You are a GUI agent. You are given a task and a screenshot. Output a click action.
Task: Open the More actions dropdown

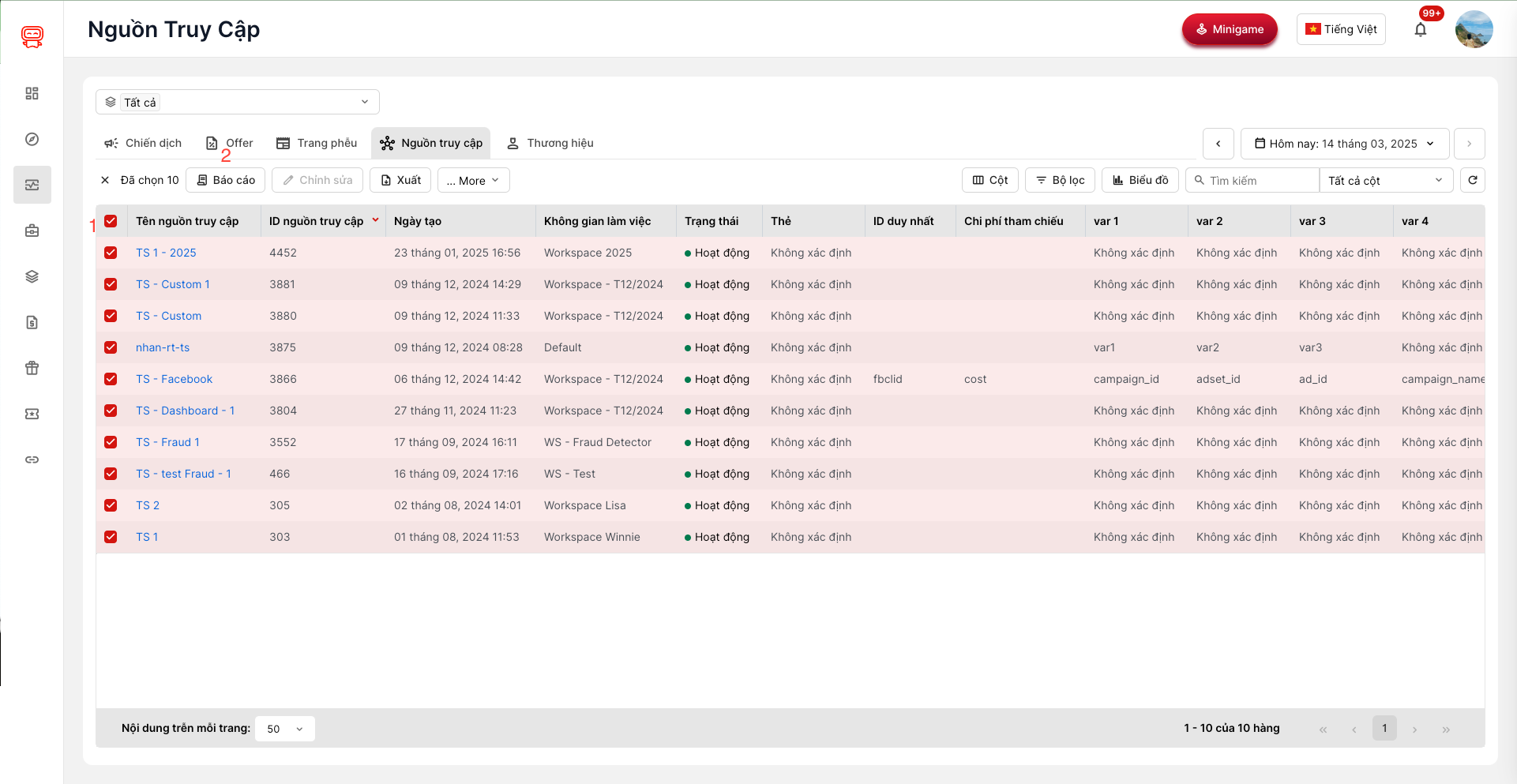point(473,180)
